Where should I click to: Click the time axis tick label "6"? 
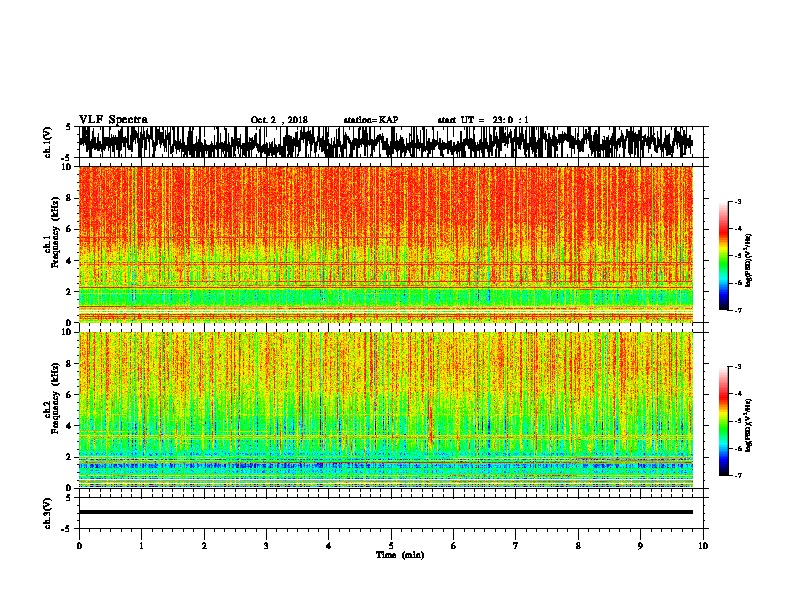point(454,546)
